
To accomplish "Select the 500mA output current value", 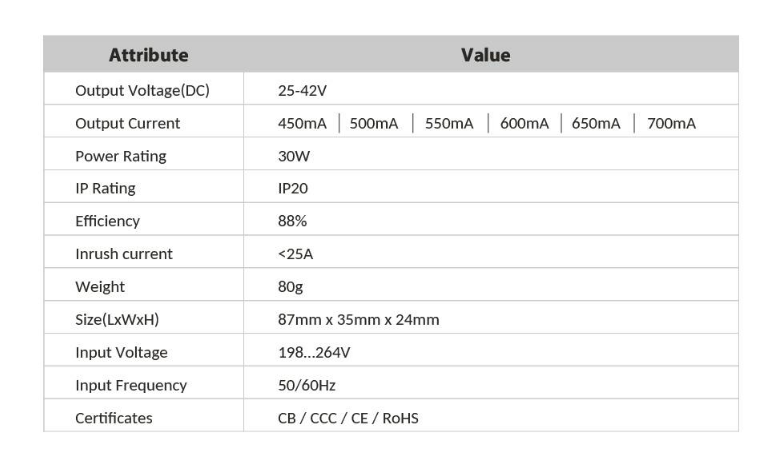I will pos(374,123).
